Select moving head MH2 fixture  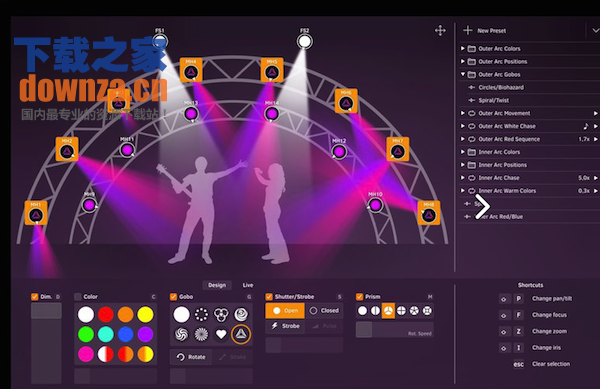point(67,149)
